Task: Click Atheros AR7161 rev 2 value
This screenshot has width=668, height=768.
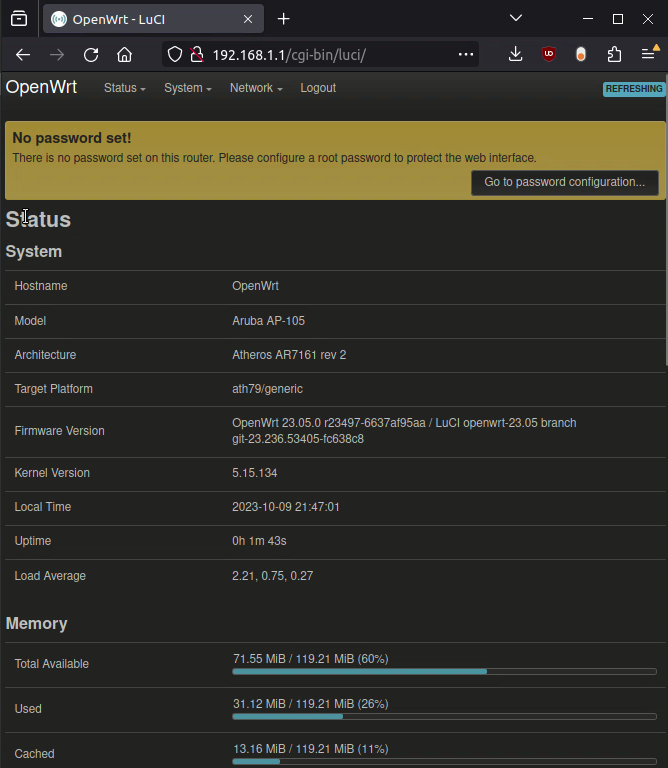Action: 289,355
